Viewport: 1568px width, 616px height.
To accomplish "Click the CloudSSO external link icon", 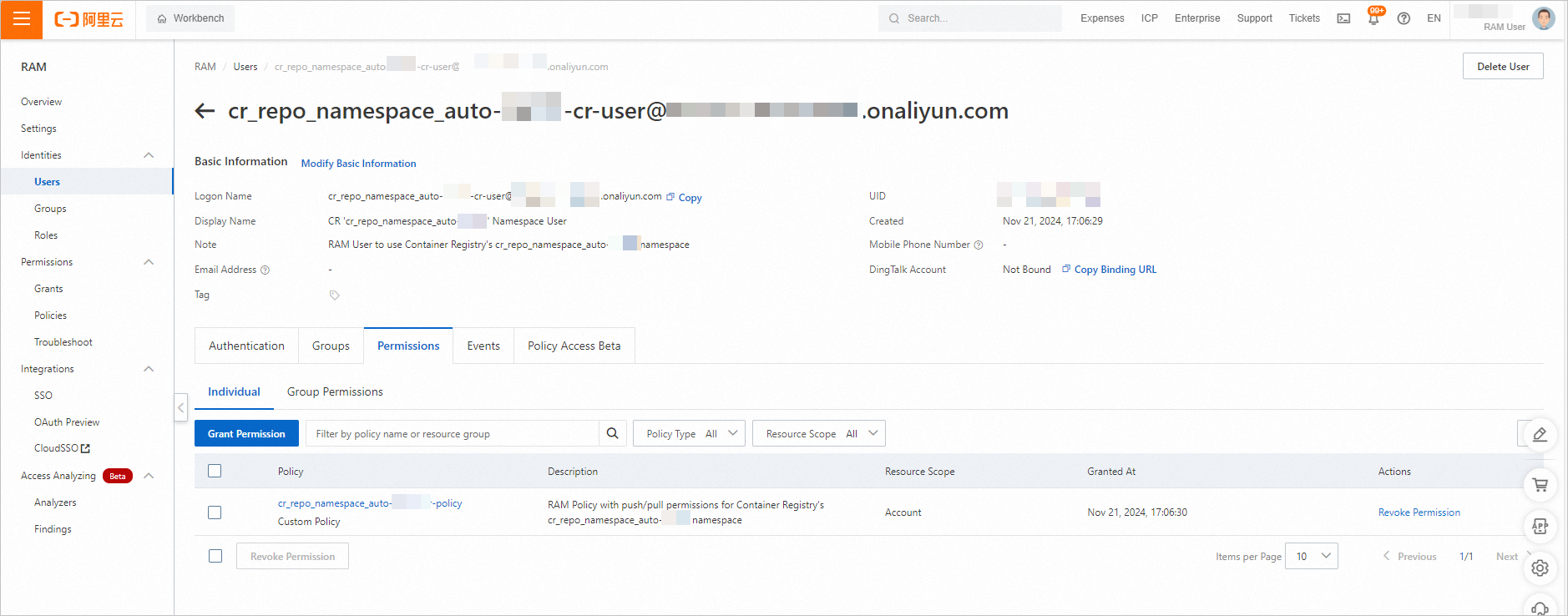I will coord(85,449).
